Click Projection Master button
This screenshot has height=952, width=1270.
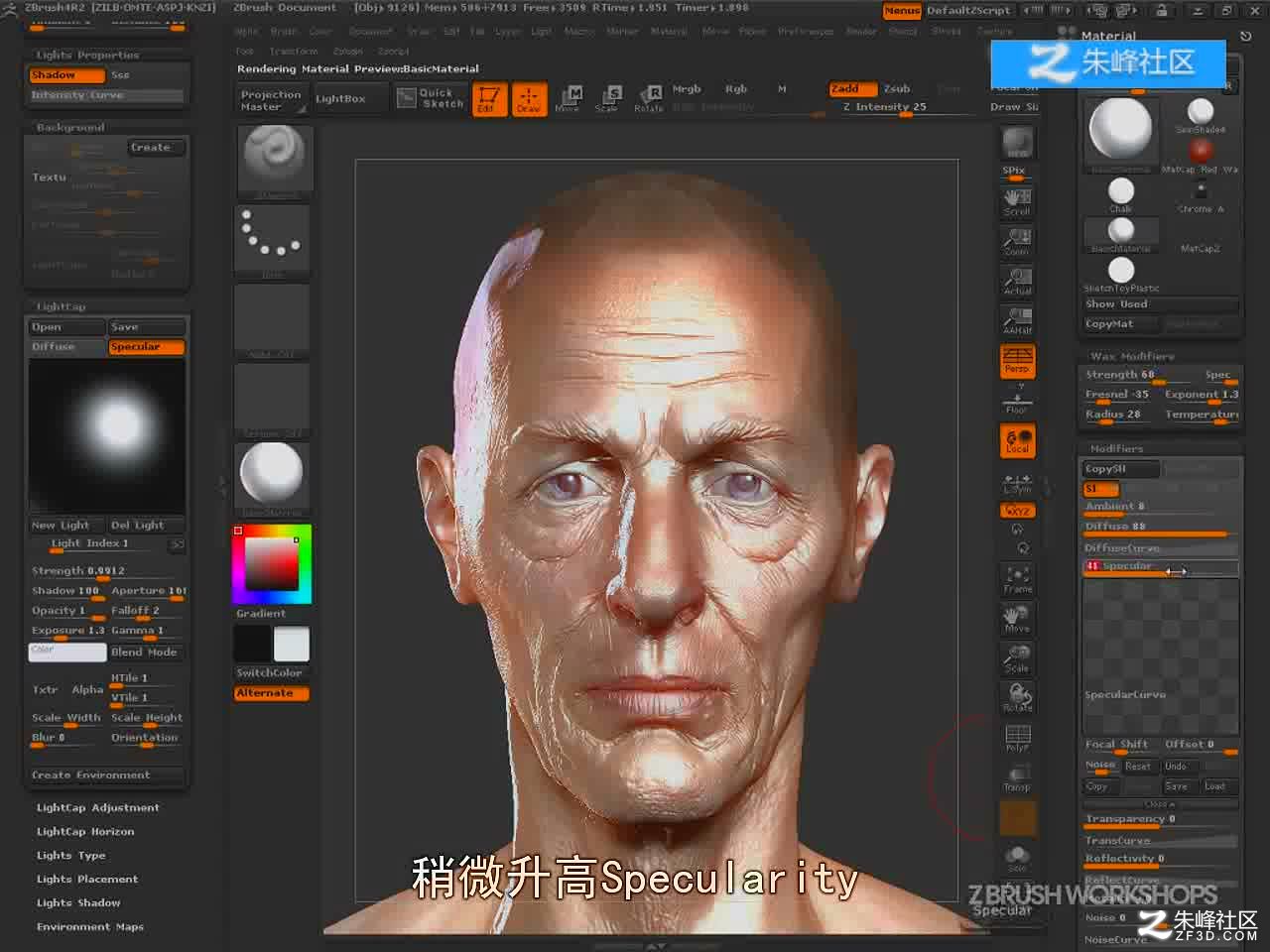[x=271, y=100]
